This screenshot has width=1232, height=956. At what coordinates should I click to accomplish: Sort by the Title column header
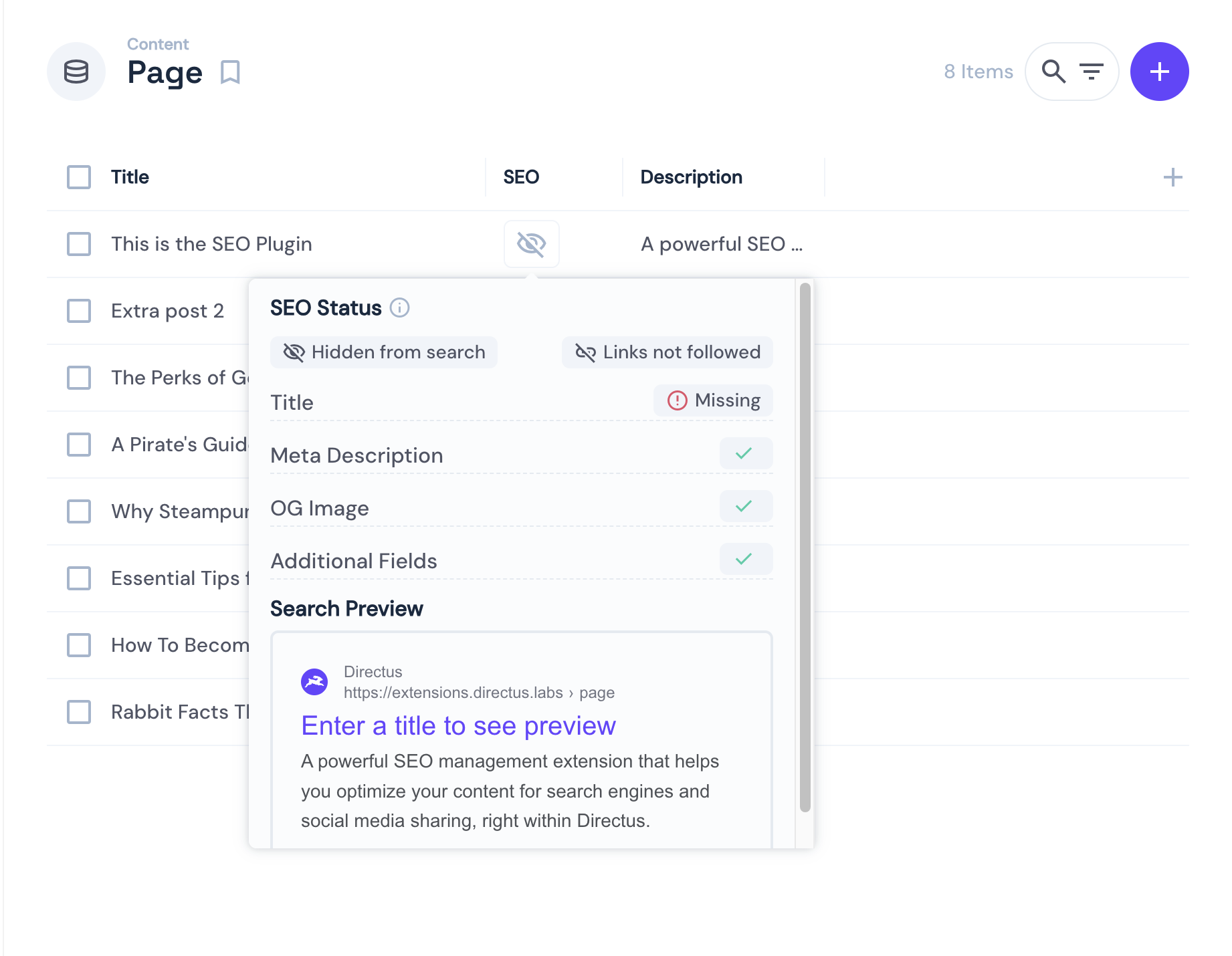coord(130,177)
